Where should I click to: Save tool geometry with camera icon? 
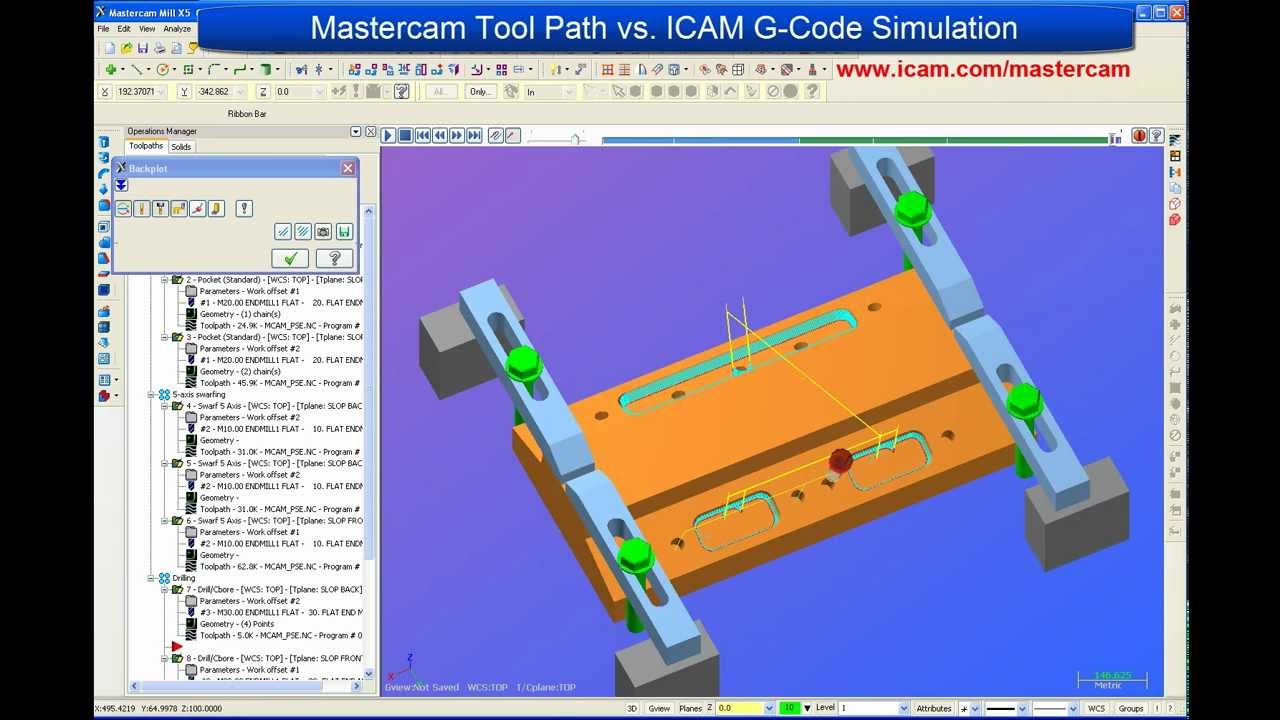(323, 231)
